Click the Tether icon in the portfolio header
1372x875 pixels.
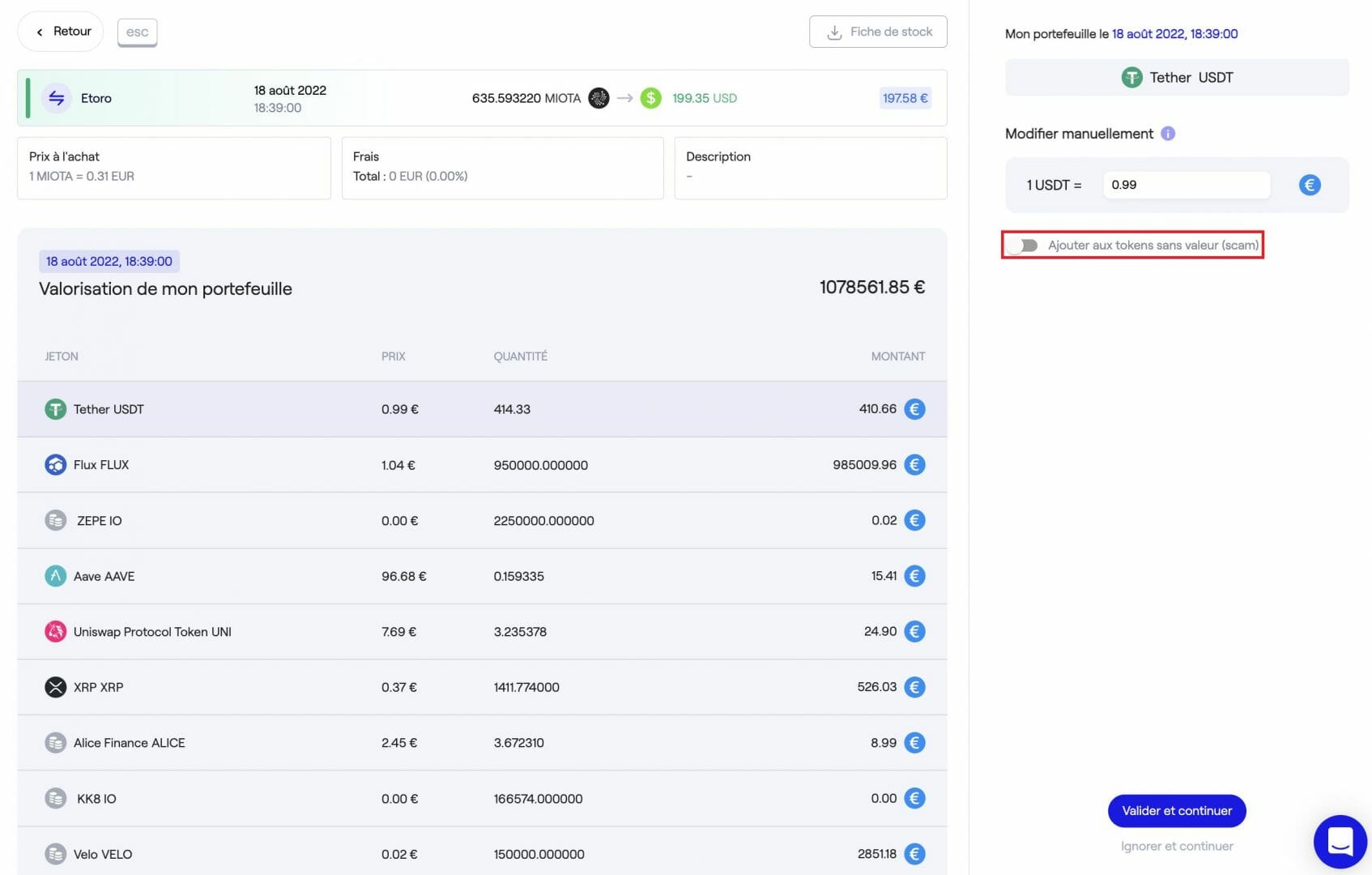pyautogui.click(x=1131, y=78)
